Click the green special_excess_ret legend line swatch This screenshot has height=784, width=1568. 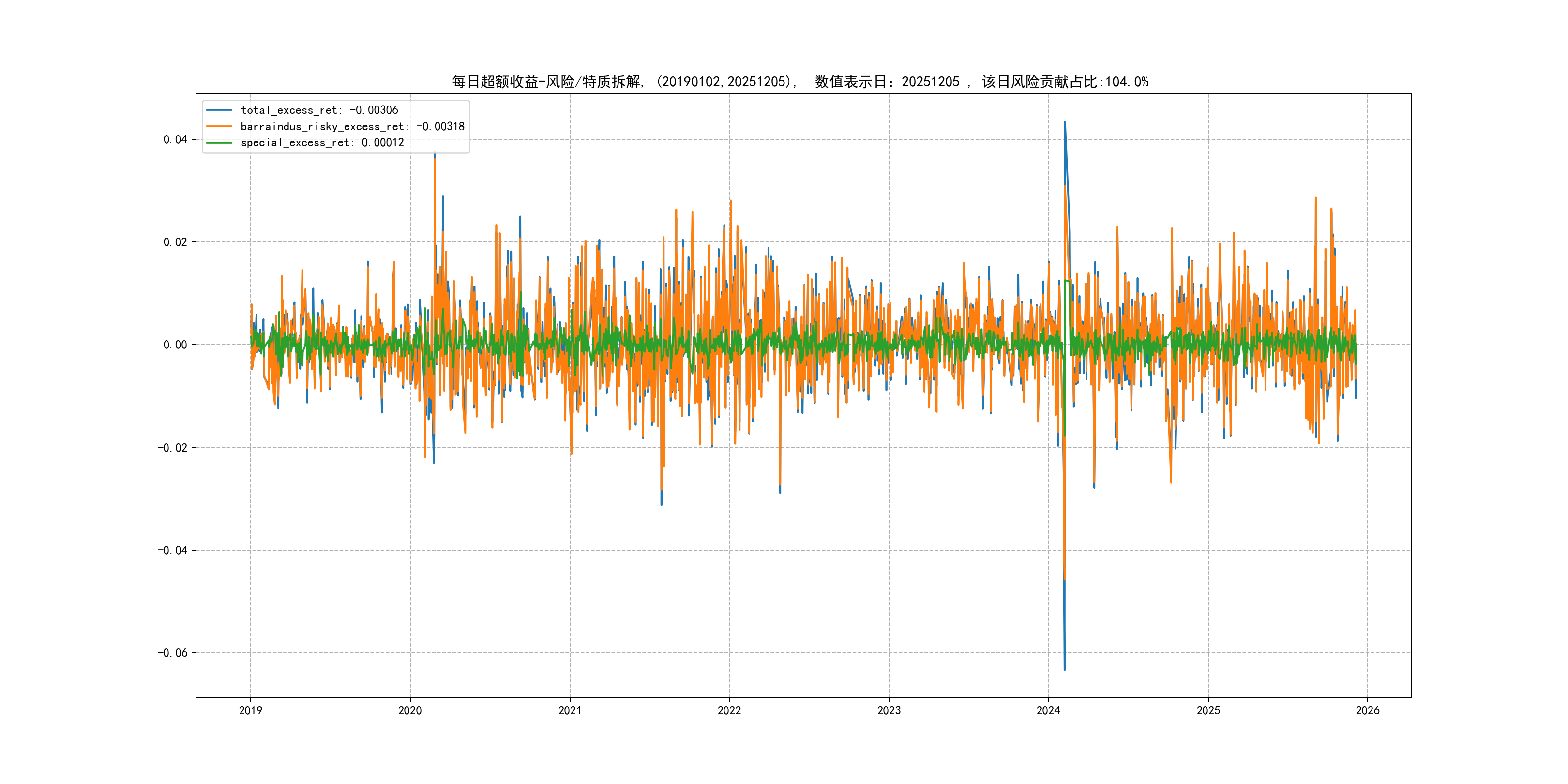coord(219,142)
